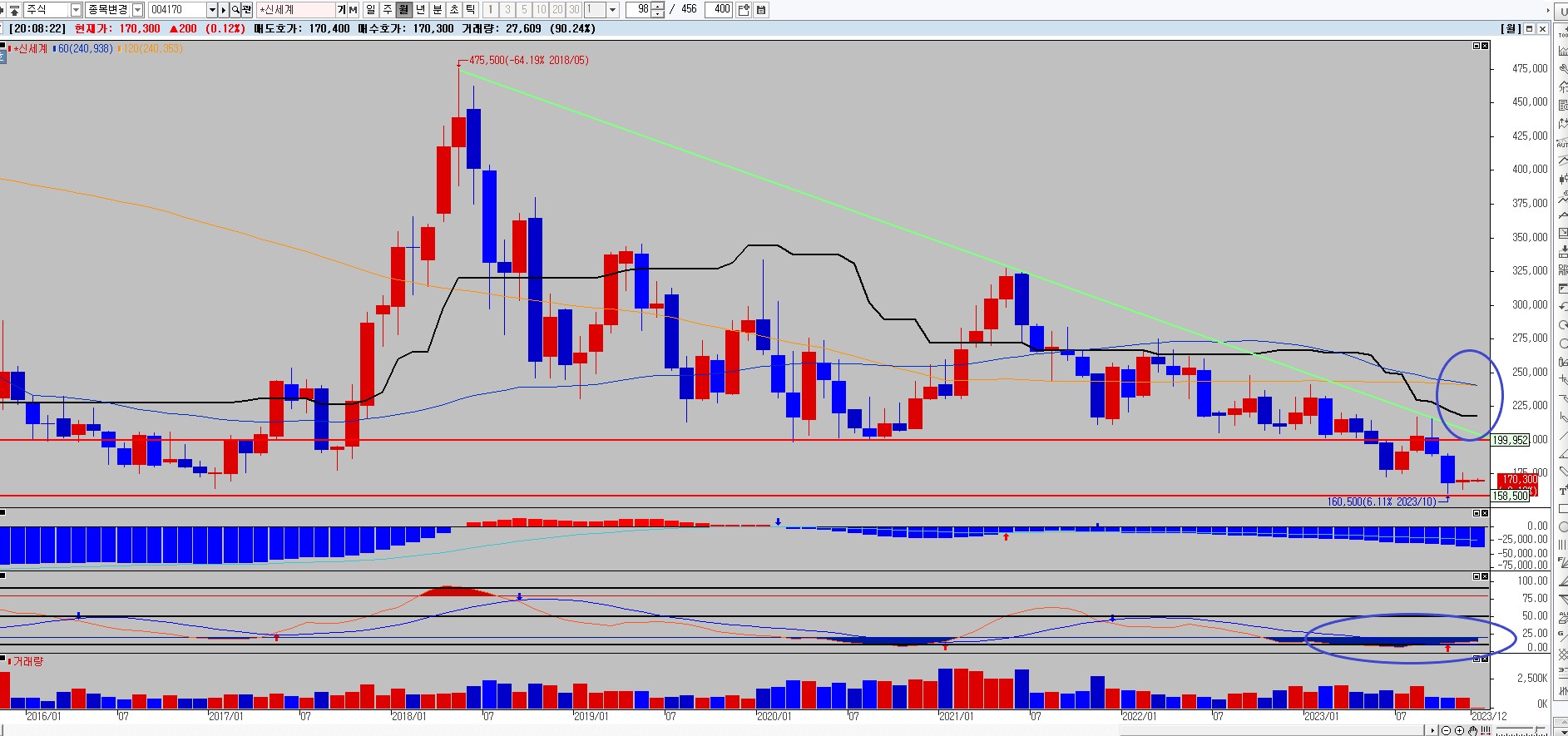Click the add chart window icon
This screenshot has height=736, width=1568.
(x=744, y=9)
